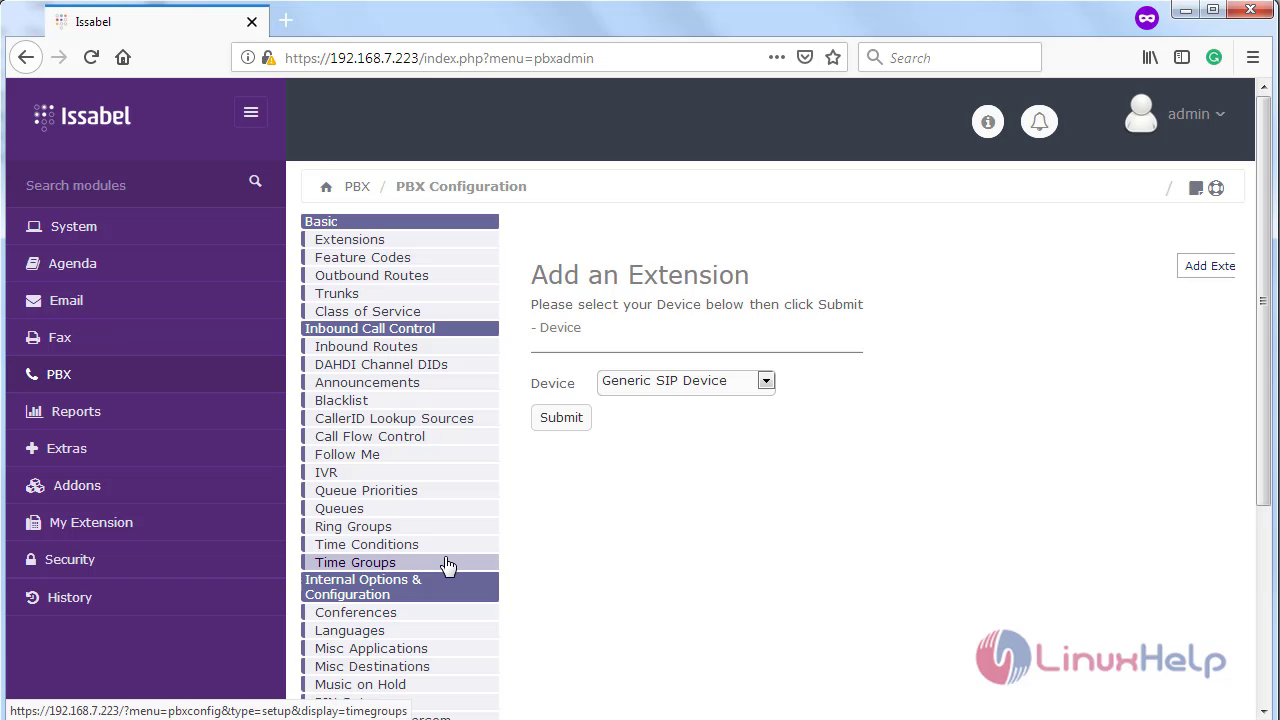Open the Firefox hamburger menu
The image size is (1280, 720).
coord(1252,57)
